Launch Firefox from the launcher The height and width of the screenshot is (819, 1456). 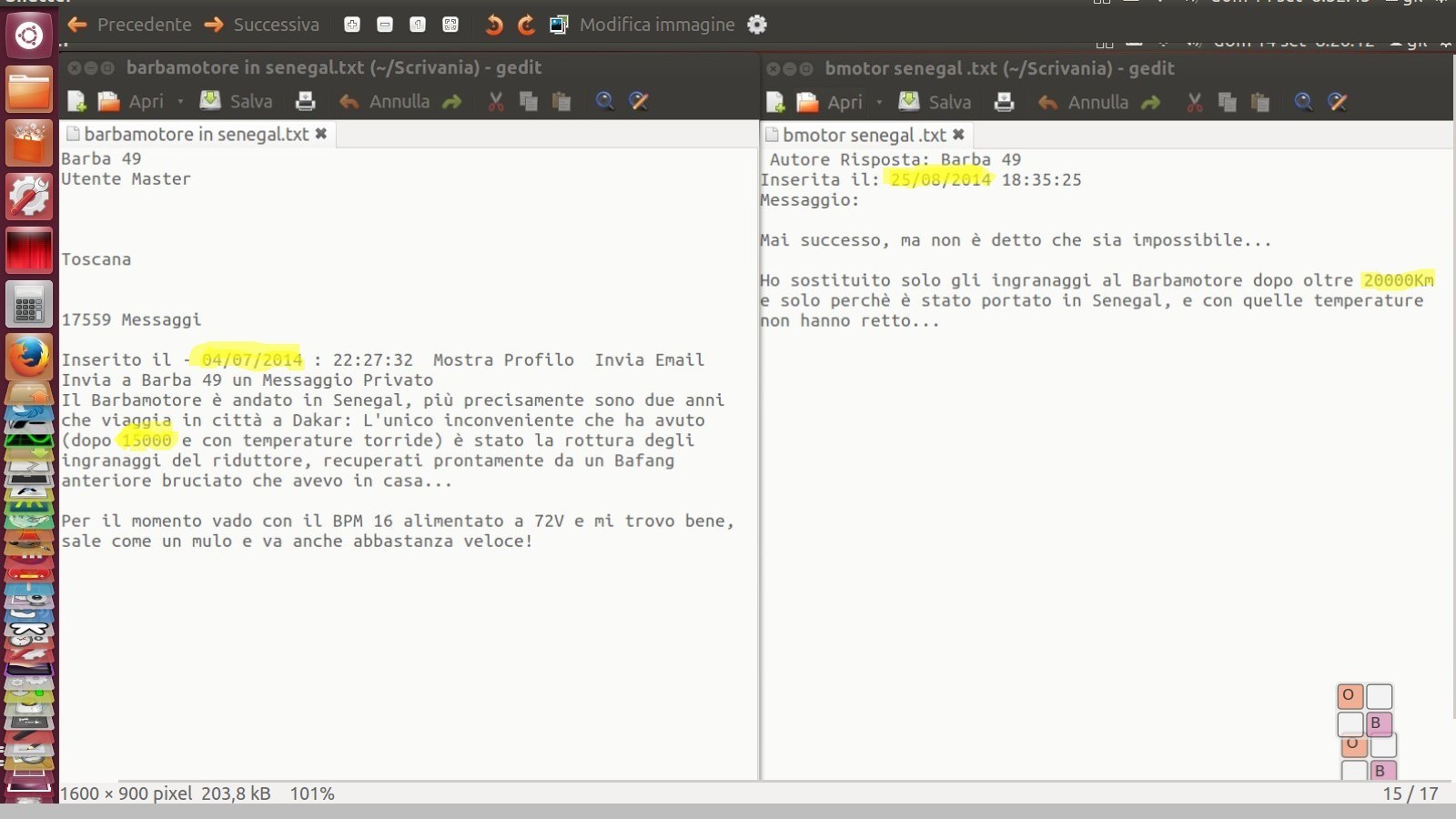tap(29, 358)
